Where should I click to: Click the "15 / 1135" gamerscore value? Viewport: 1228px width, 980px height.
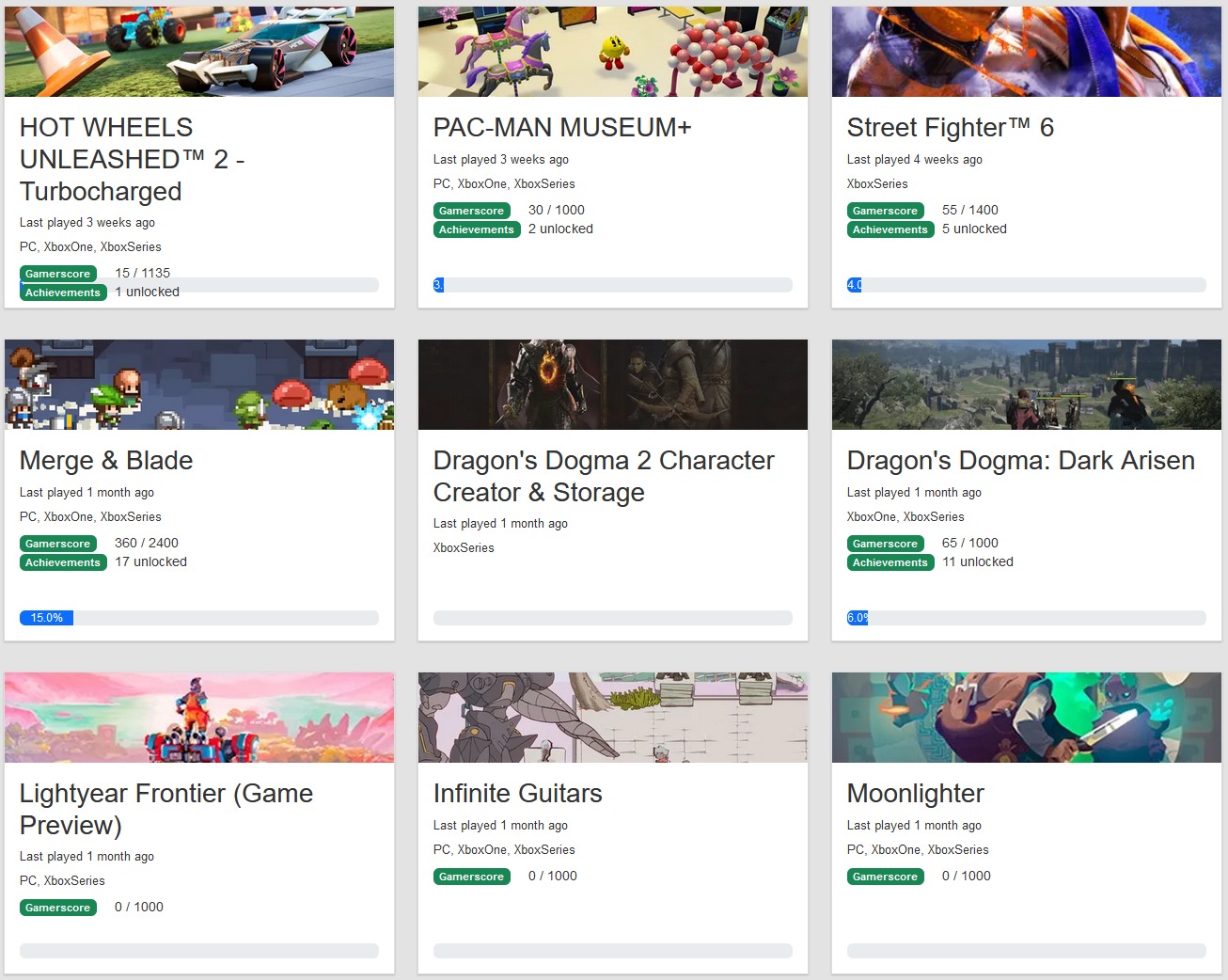[x=143, y=273]
